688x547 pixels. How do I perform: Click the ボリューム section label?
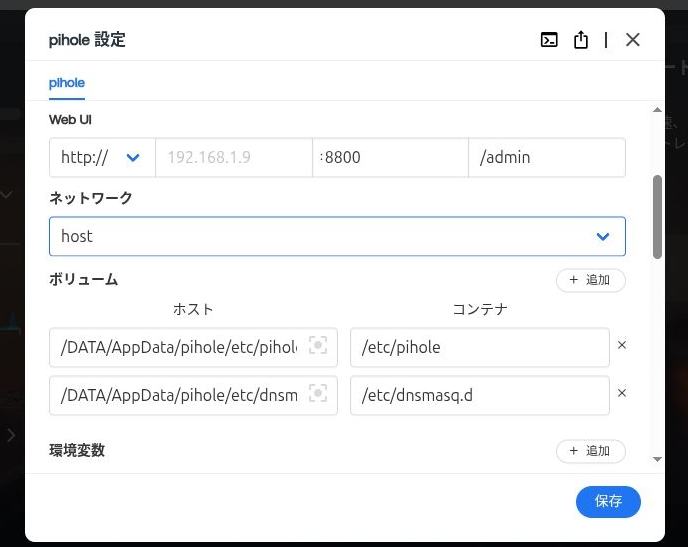pyautogui.click(x=83, y=279)
